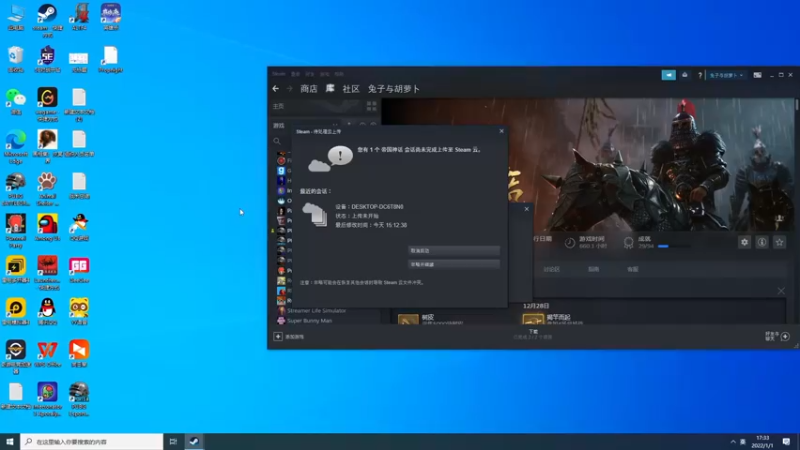Viewport: 800px width, 450px height.
Task: Open the 指南 guides link
Action: 593,269
